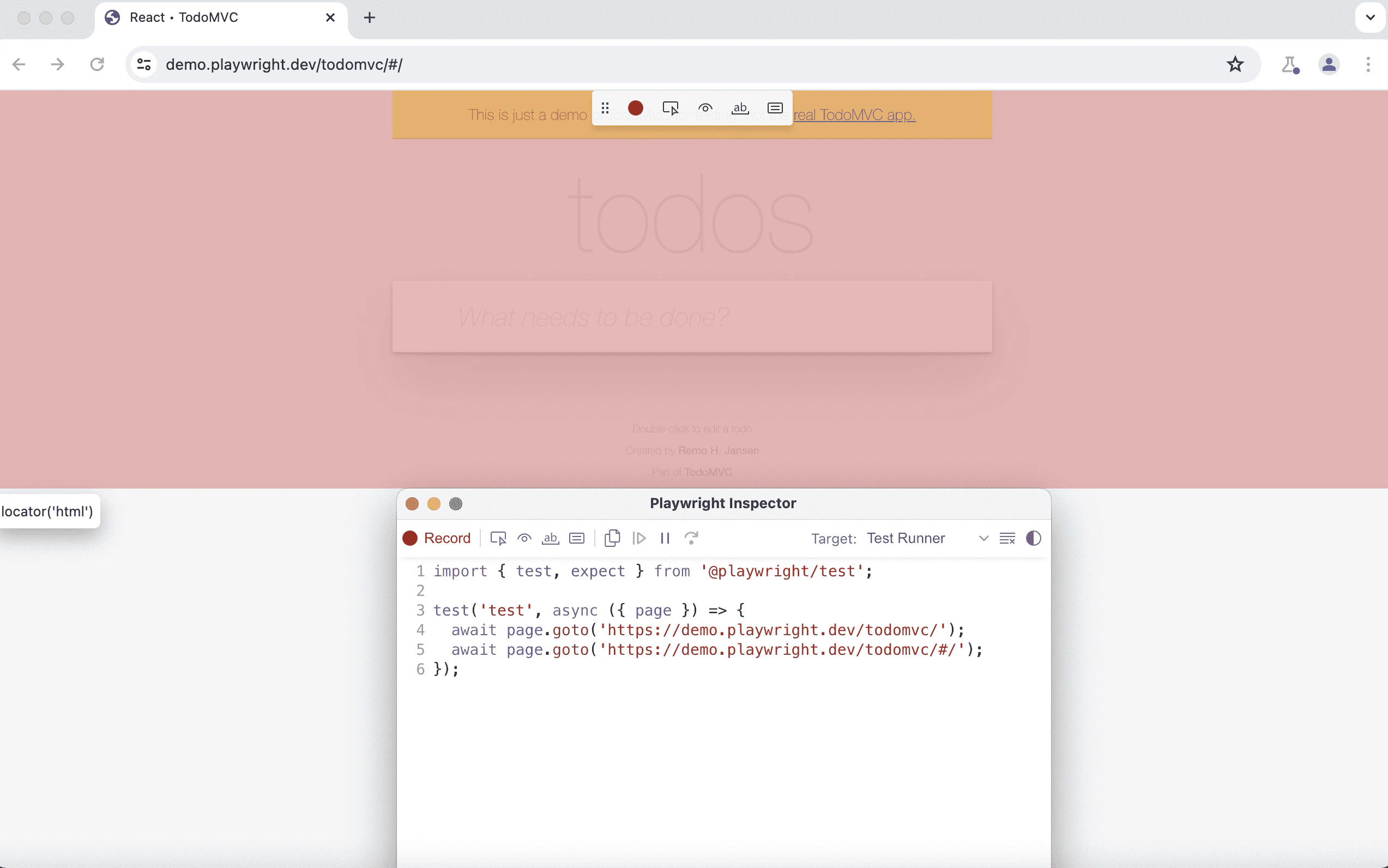Image resolution: width=1388 pixels, height=868 pixels.
Task: Clear the recorded code with the clear icon
Action: pyautogui.click(x=1007, y=538)
